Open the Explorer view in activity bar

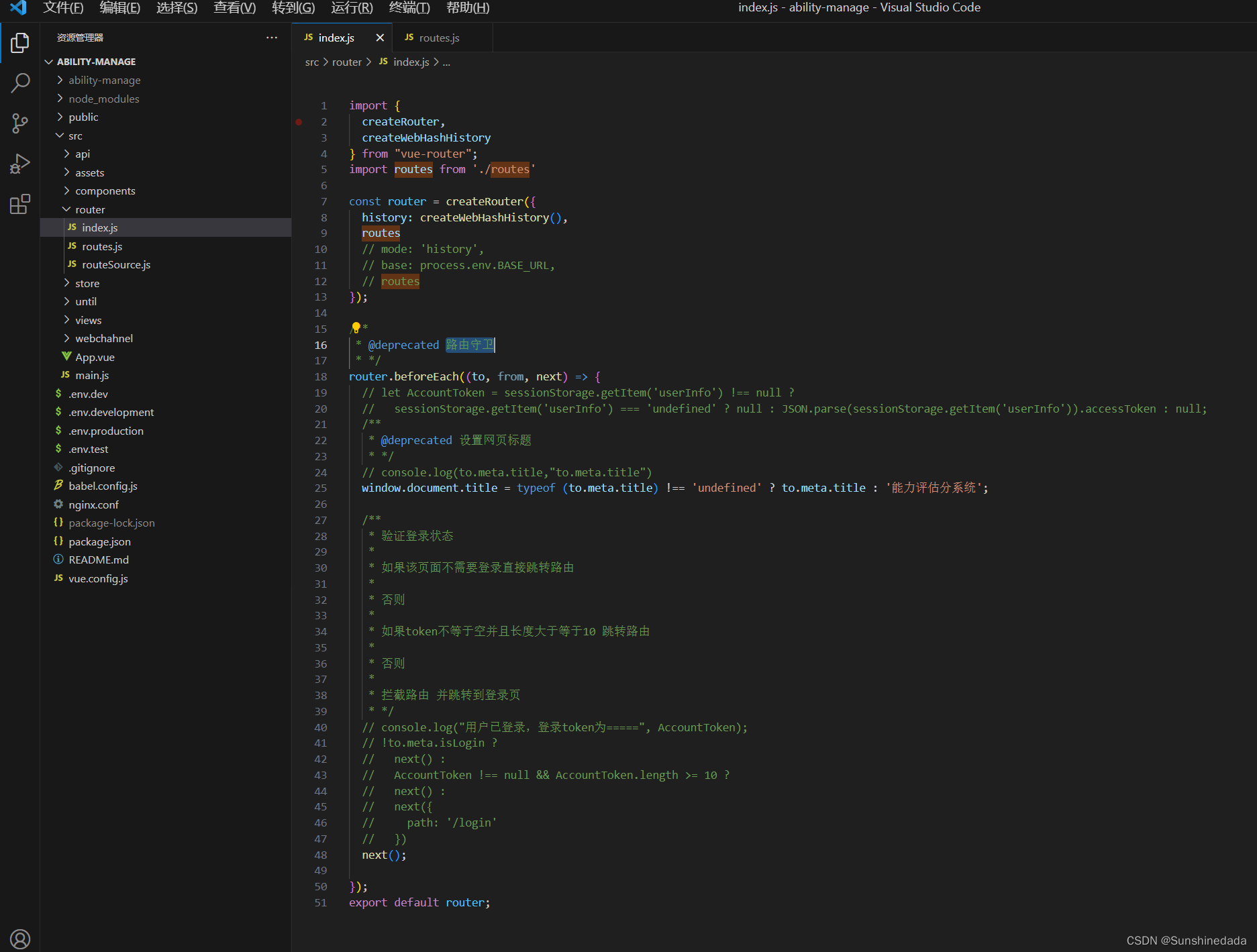[x=20, y=43]
